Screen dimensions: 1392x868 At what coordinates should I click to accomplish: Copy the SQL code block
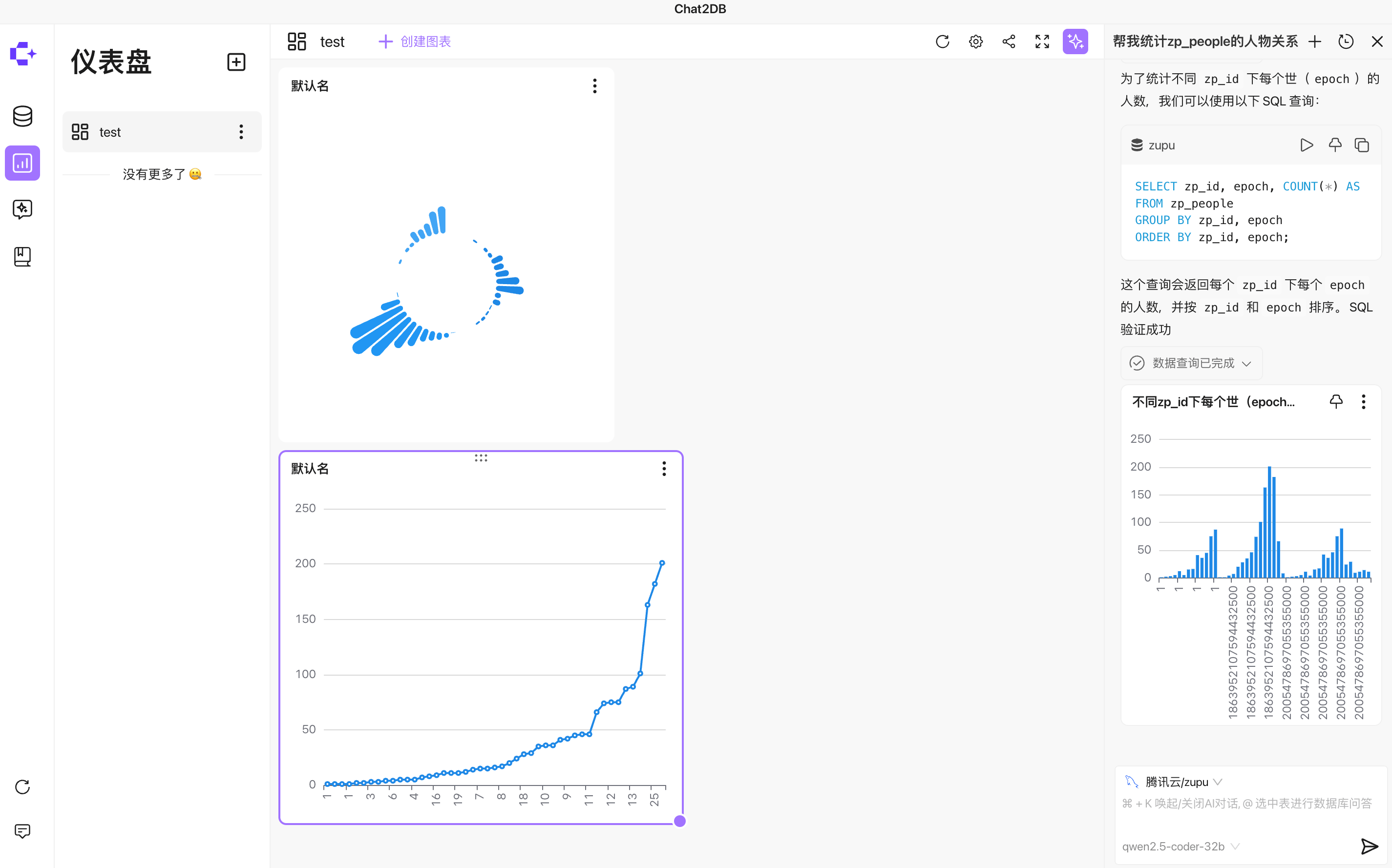click(1362, 145)
